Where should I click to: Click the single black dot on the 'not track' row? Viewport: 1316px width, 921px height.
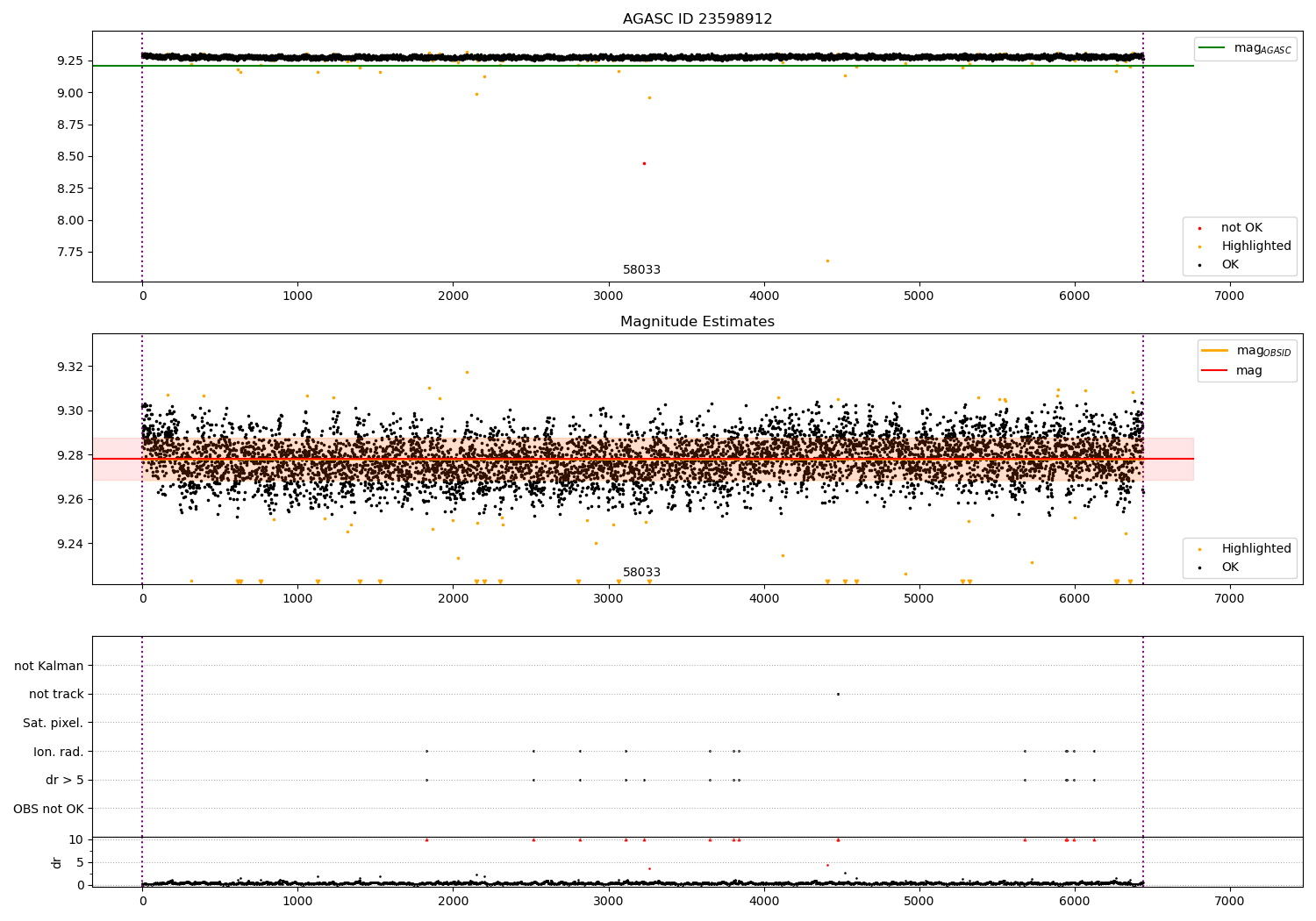point(838,694)
